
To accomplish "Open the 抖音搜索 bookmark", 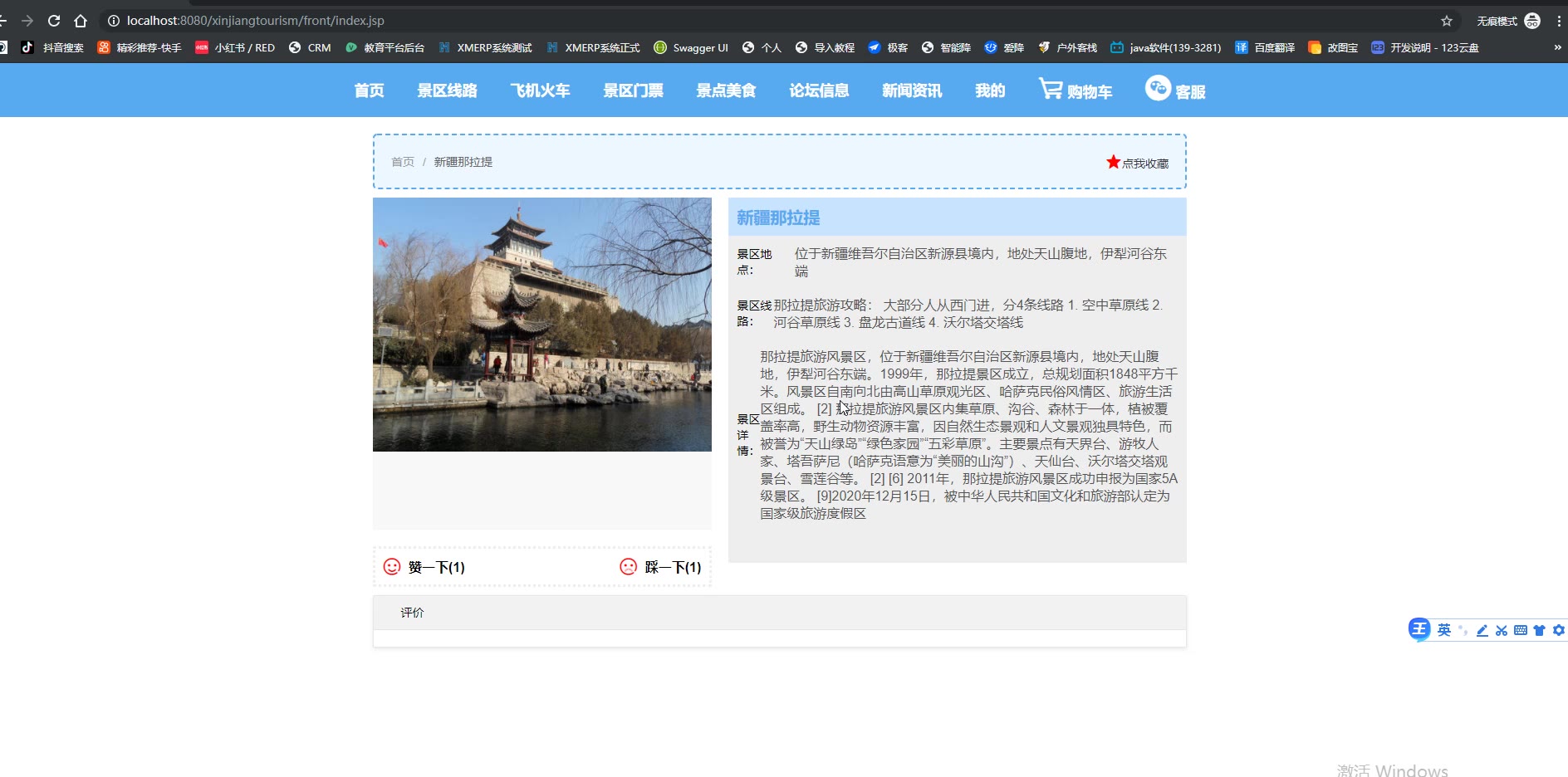I will 52,47.
